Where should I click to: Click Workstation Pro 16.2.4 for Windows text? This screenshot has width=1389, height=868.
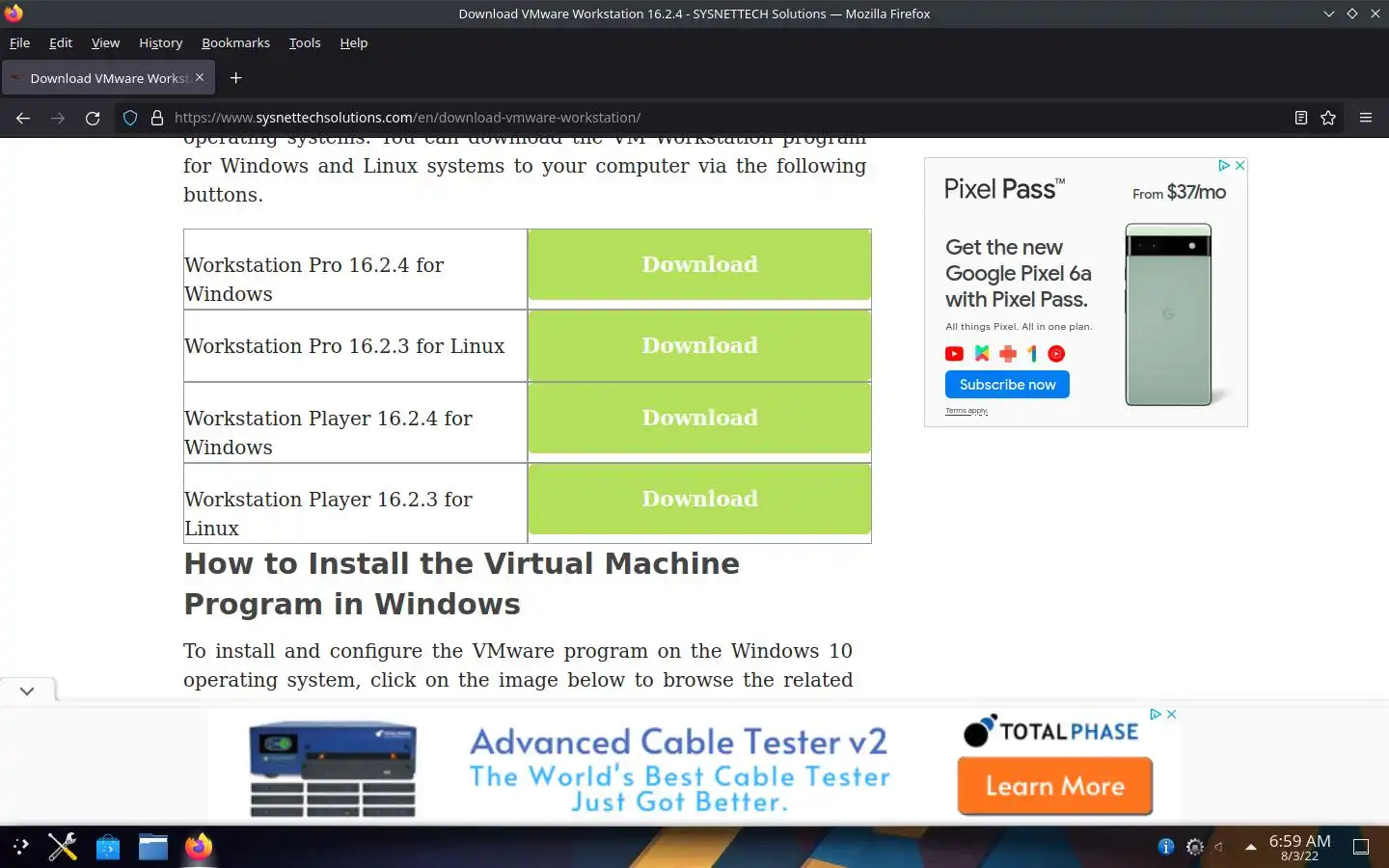[314, 279]
